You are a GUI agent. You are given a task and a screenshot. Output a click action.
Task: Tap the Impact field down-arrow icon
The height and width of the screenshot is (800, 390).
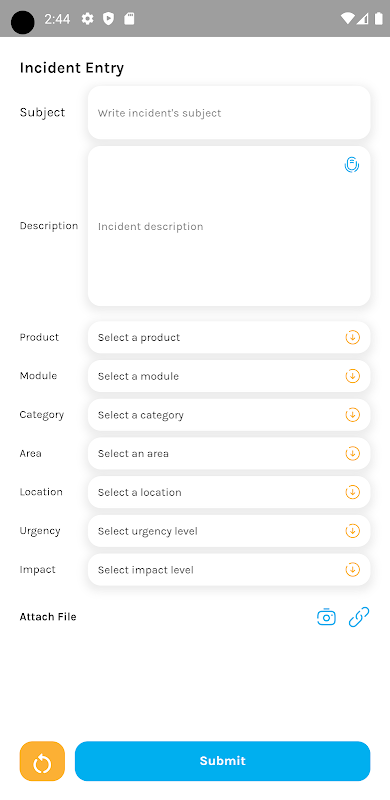tap(353, 569)
